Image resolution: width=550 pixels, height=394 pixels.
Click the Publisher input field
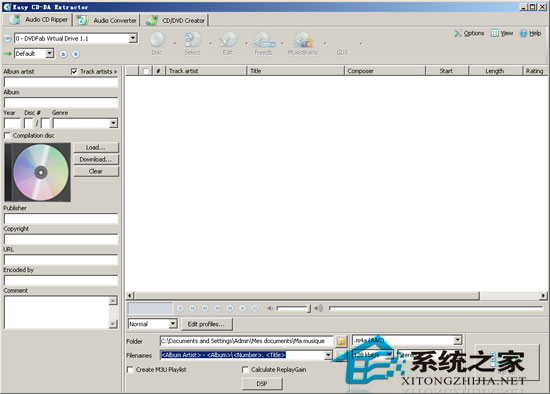click(61, 219)
